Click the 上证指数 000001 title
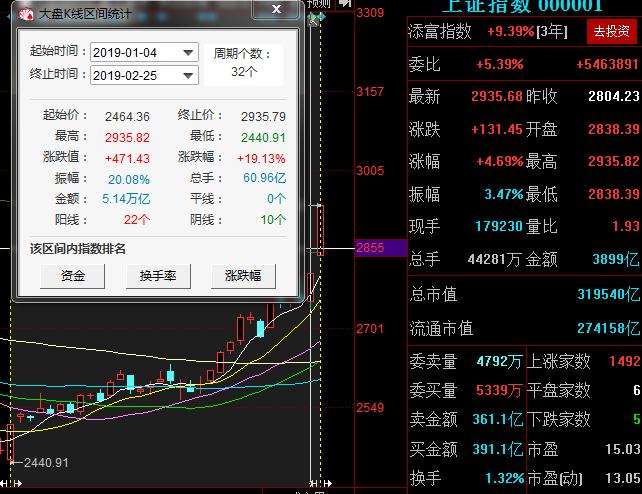 coord(522,6)
